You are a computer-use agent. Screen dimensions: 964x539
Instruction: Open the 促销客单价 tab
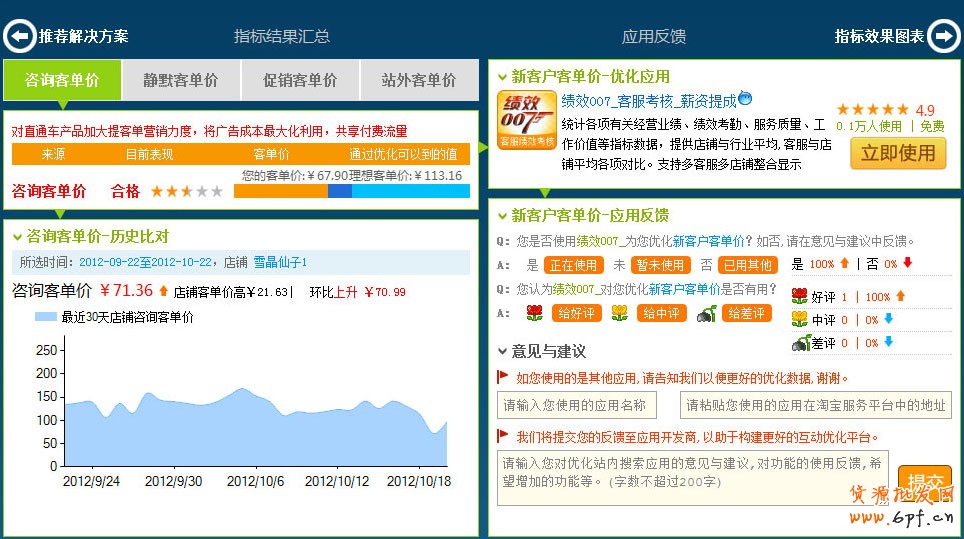coord(300,80)
